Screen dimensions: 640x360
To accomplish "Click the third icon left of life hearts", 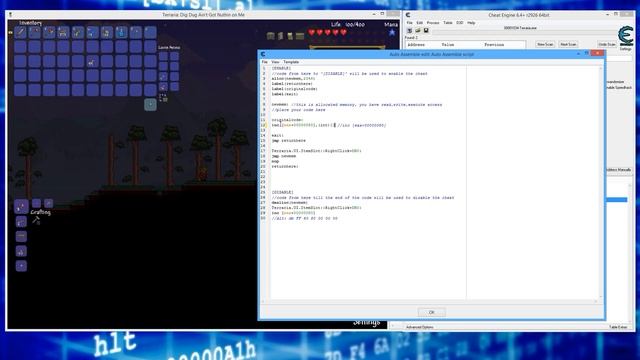I will click(x=290, y=36).
